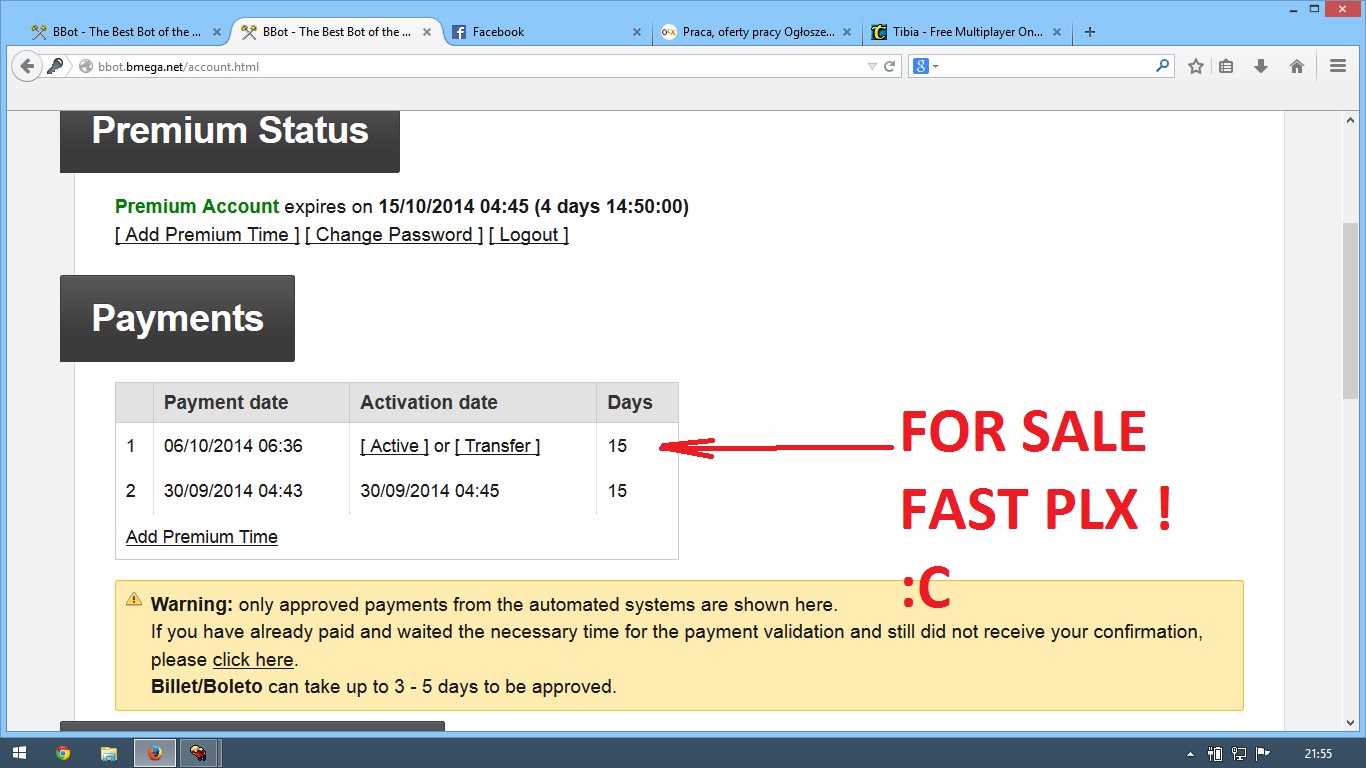Expand the Google search engine dropdown
1366x768 pixels.
(926, 67)
